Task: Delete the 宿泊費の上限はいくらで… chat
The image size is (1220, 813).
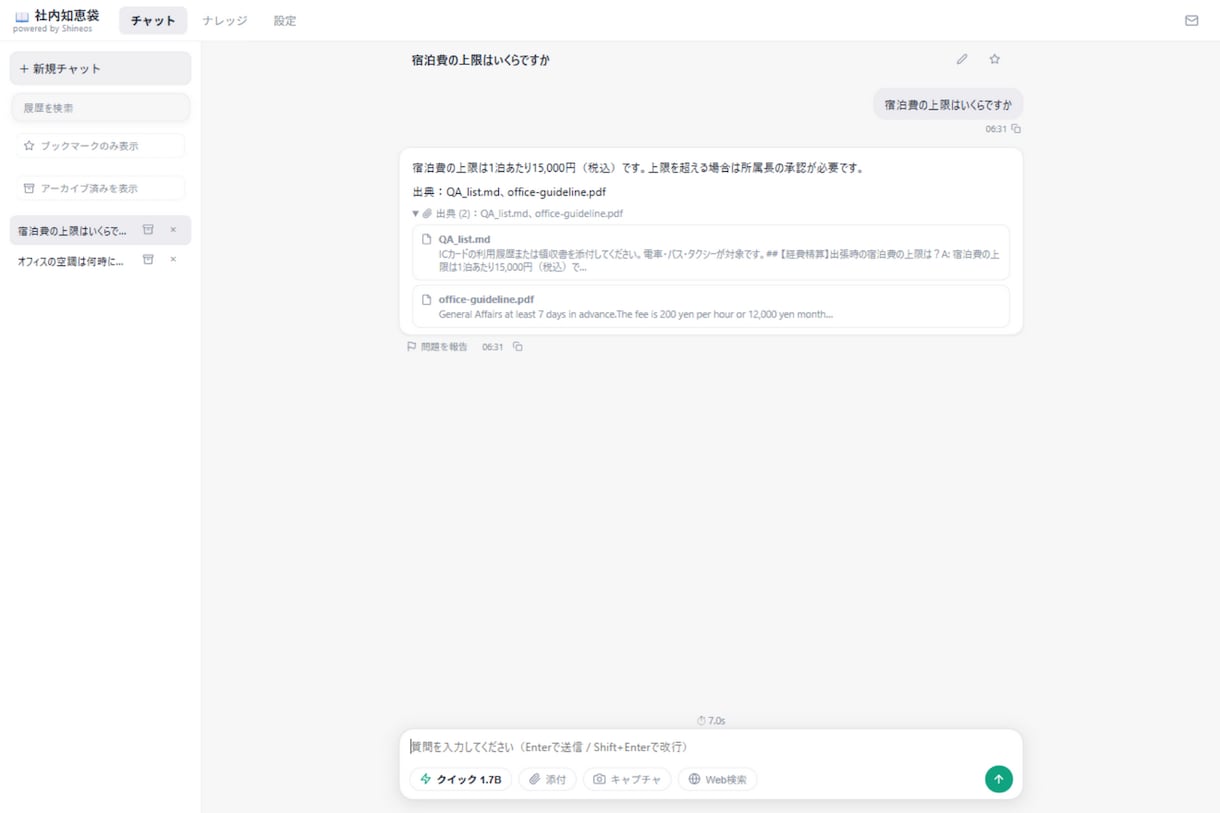Action: [x=173, y=230]
